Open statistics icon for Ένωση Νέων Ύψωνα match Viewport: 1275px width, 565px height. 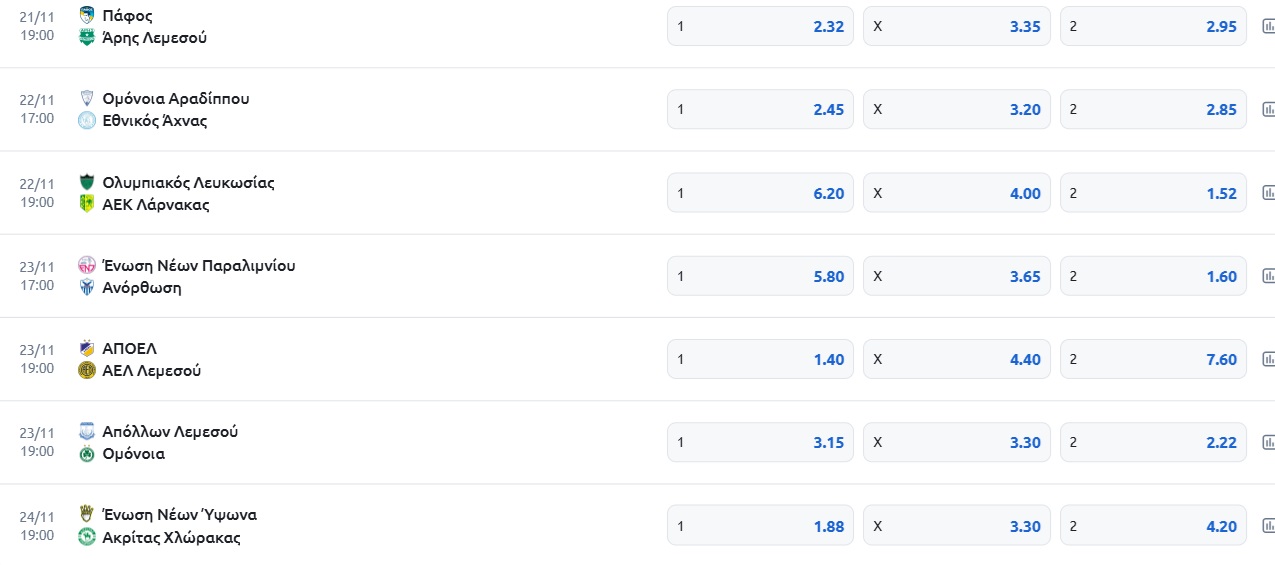click(x=1268, y=526)
